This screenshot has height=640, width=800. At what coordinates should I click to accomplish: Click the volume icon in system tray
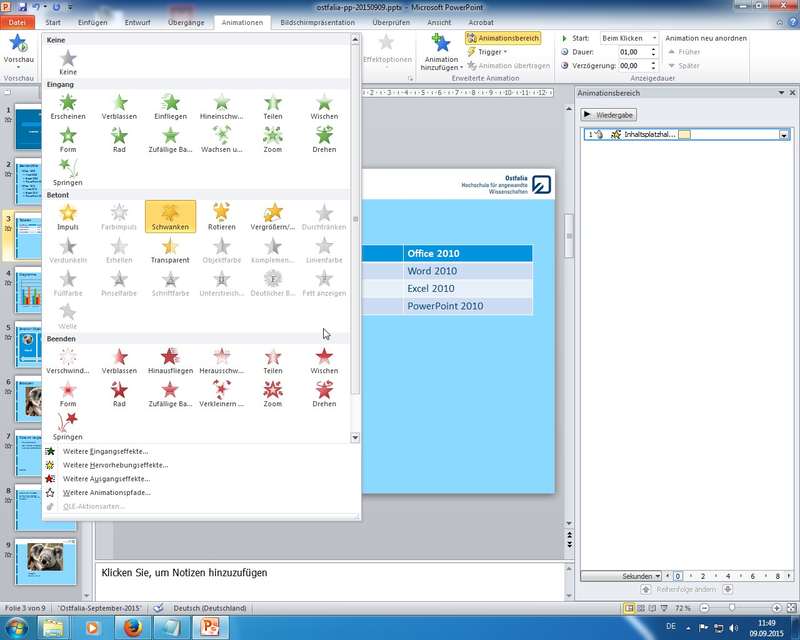click(x=733, y=628)
